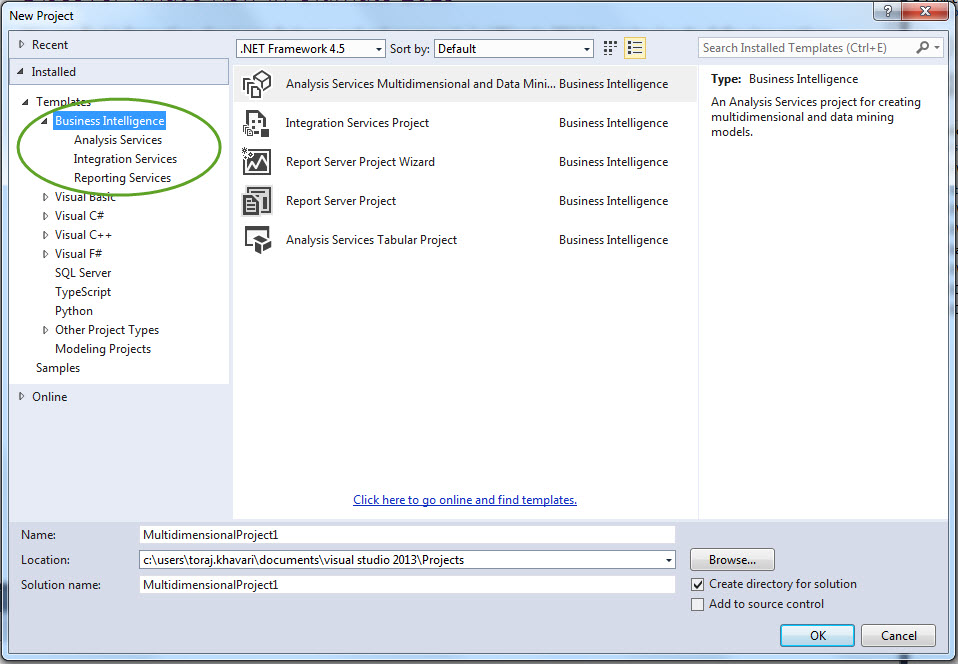This screenshot has width=958, height=664.
Task: Click the Analysis Services Multidimensional project icon
Action: (x=257, y=84)
